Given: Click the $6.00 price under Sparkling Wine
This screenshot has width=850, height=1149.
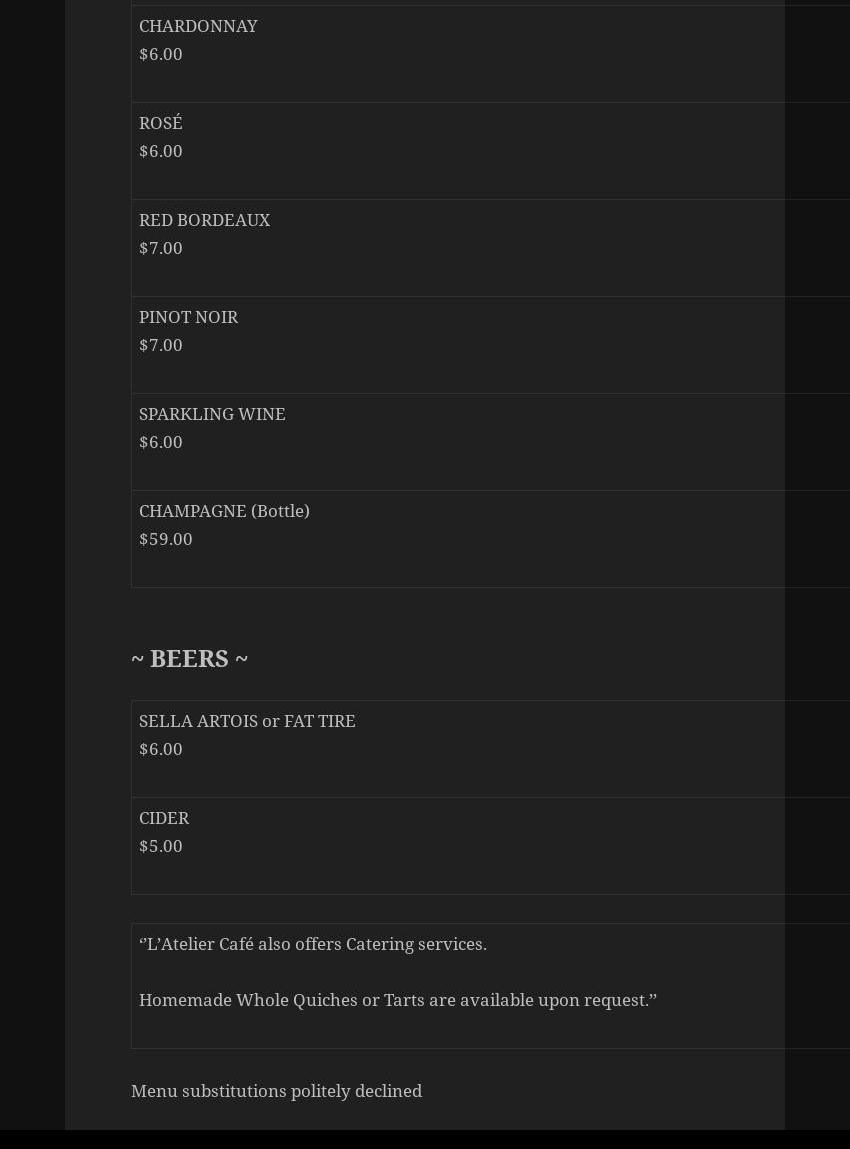Looking at the screenshot, I should tap(161, 443).
